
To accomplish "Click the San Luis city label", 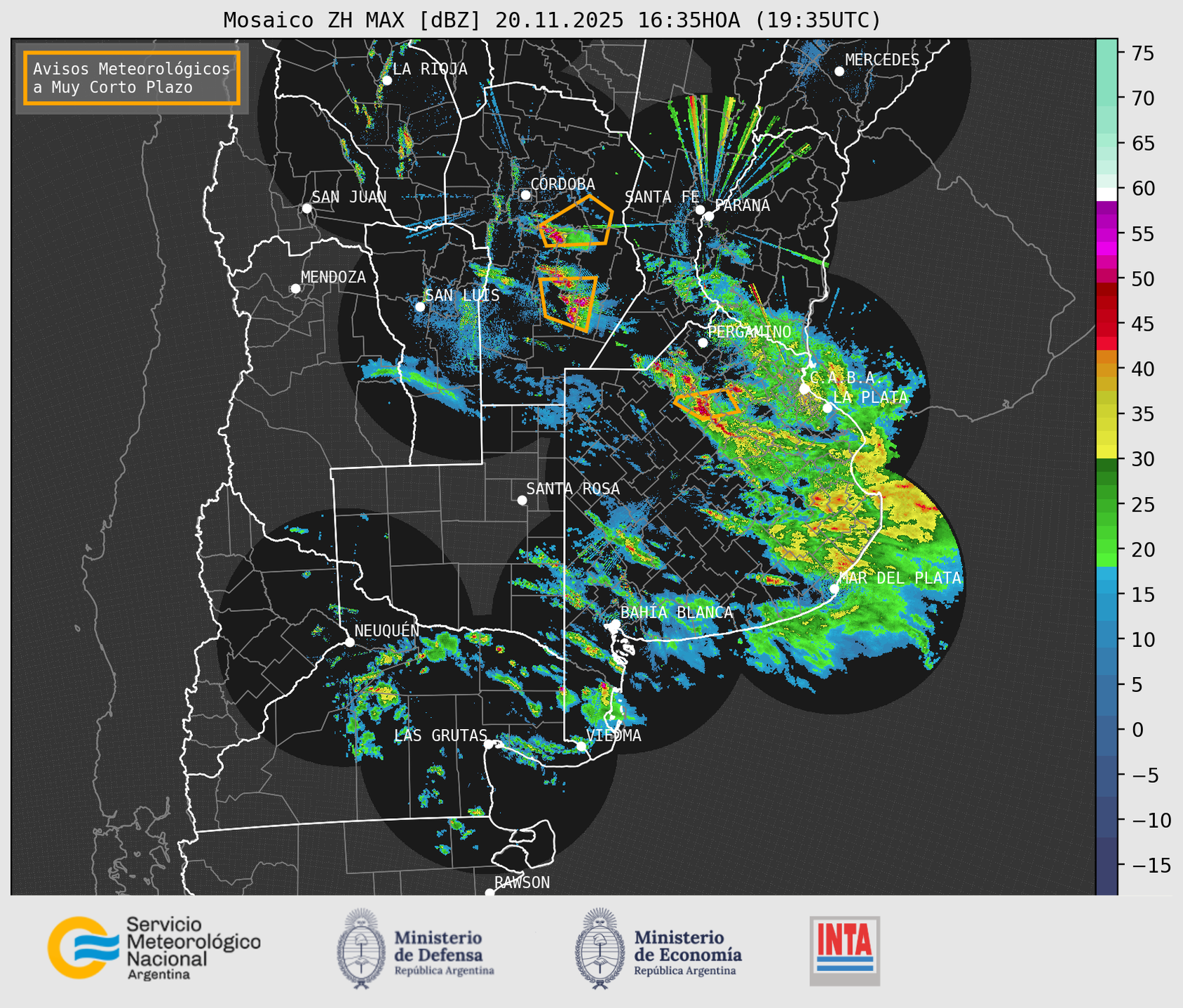I will pos(463,295).
